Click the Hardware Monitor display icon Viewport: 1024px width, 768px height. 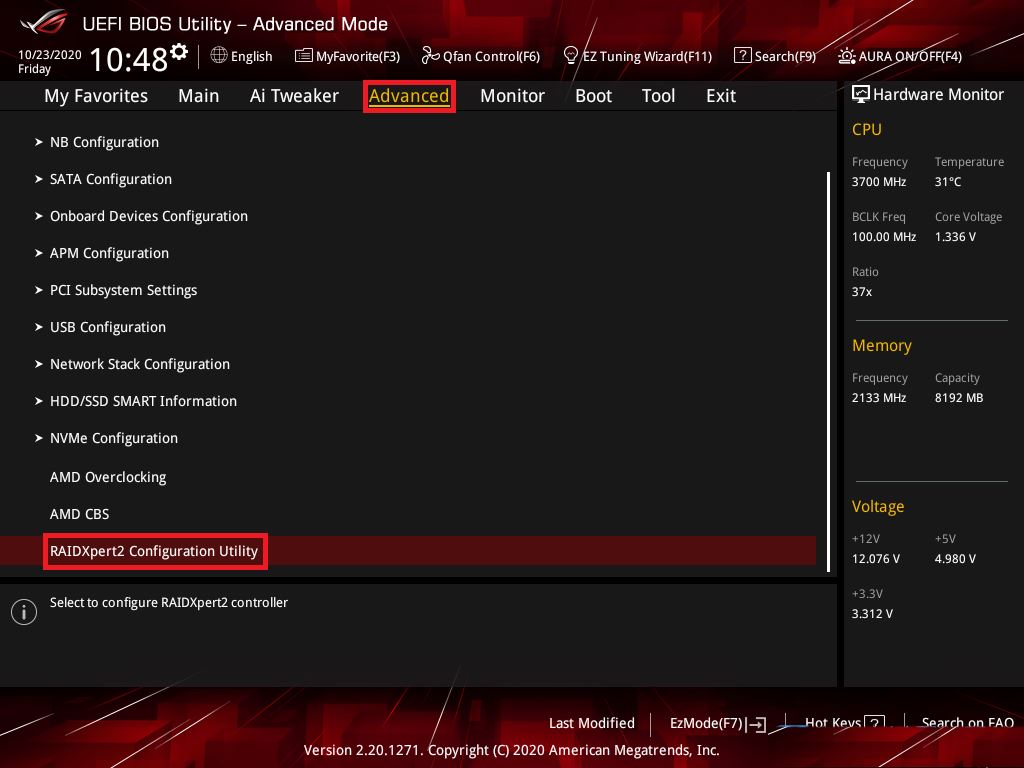coord(861,95)
